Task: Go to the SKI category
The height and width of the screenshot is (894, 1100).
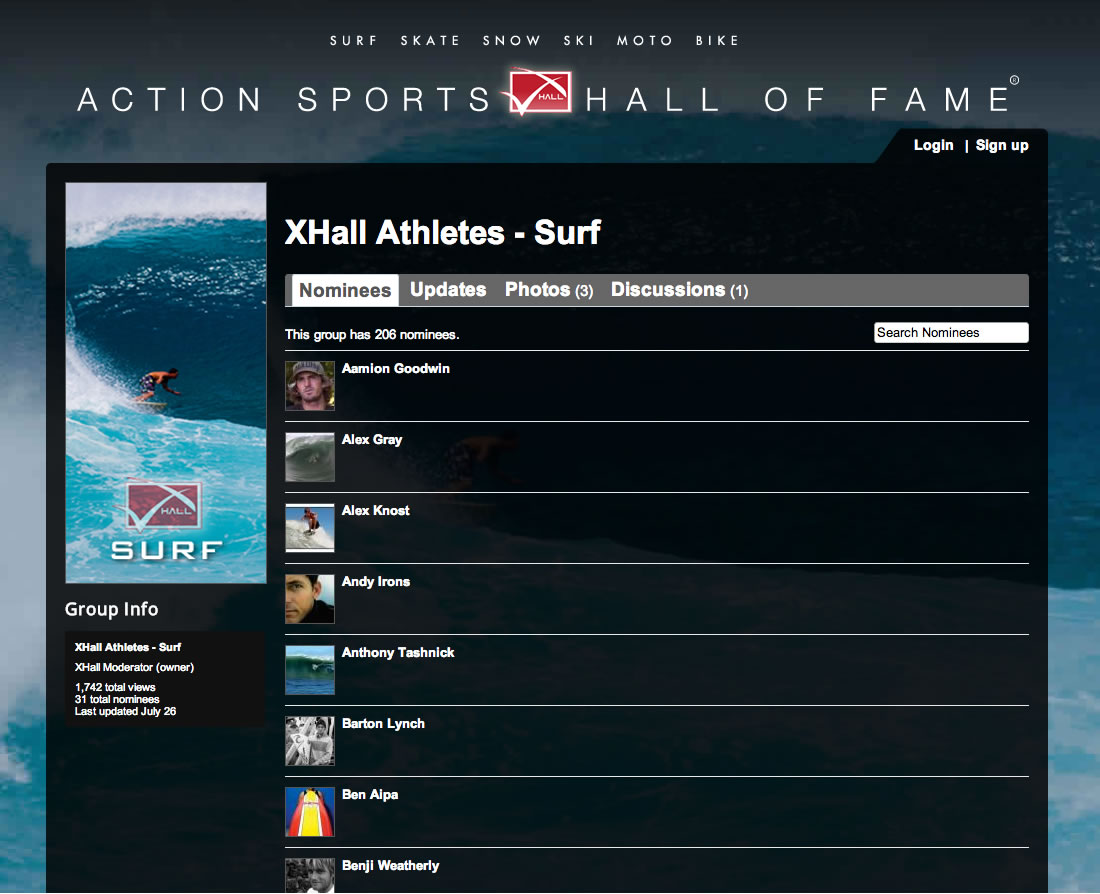Action: pos(579,41)
